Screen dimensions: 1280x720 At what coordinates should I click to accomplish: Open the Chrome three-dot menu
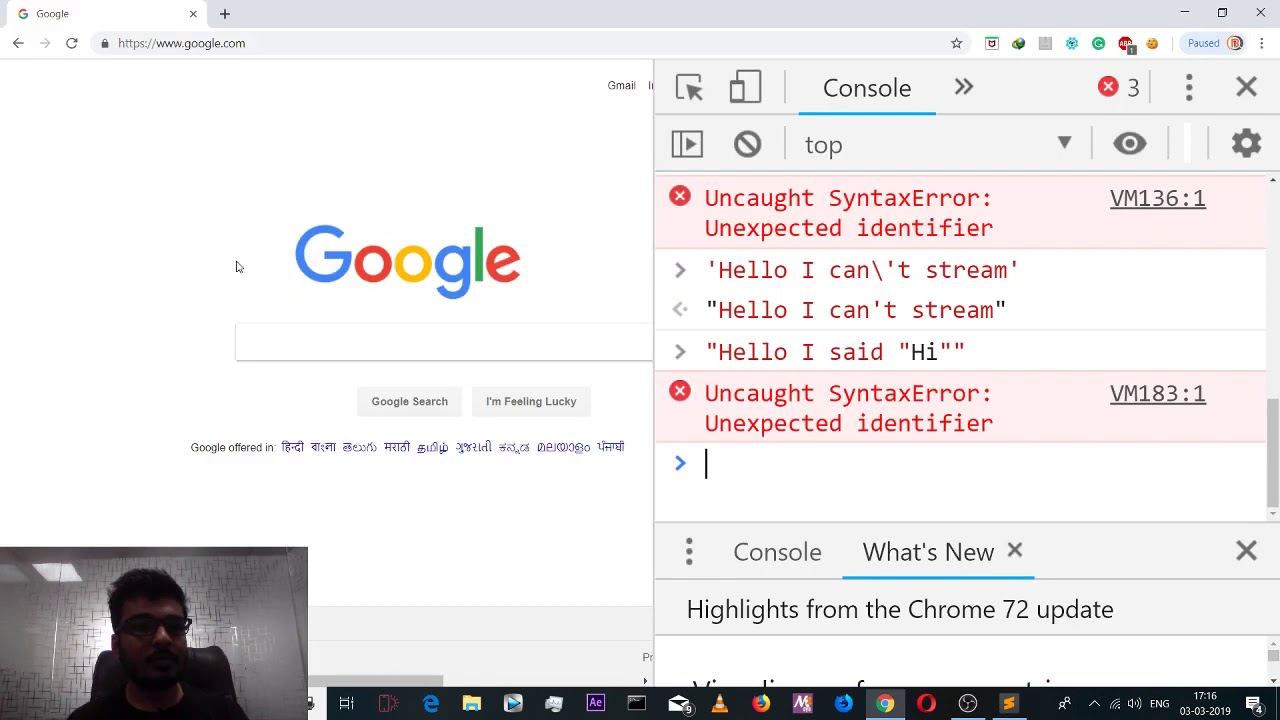[x=1262, y=43]
